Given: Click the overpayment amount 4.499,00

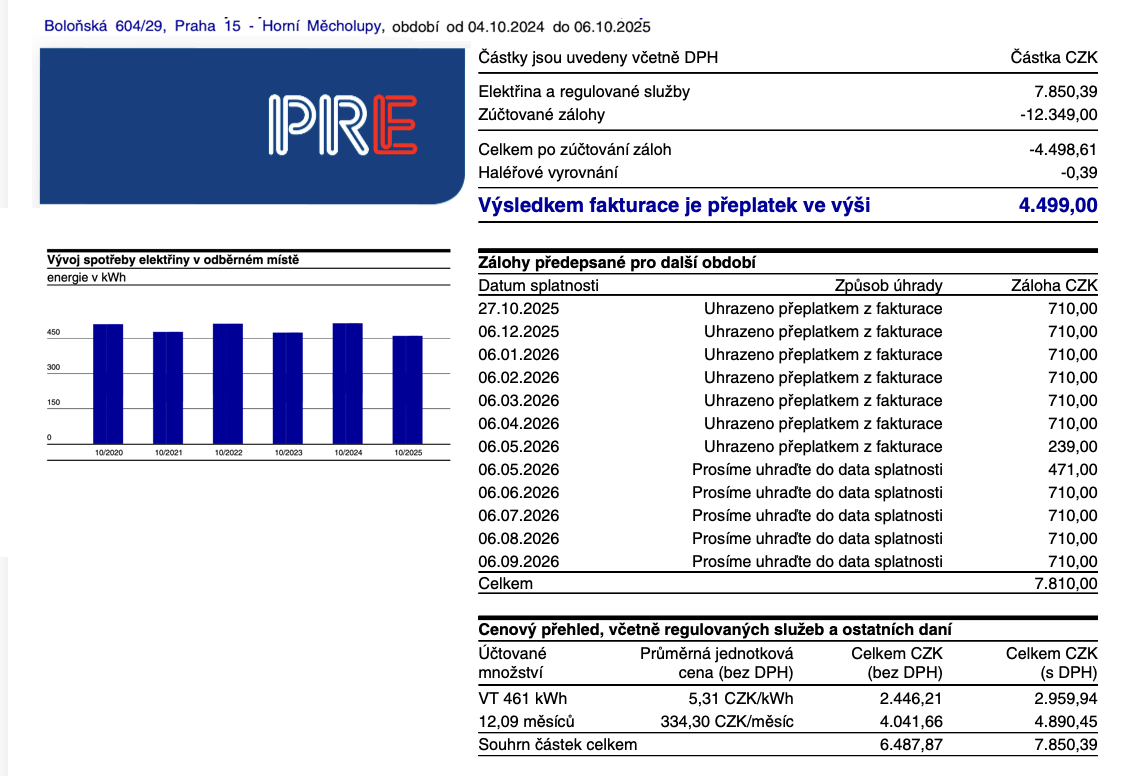Looking at the screenshot, I should tap(1058, 206).
